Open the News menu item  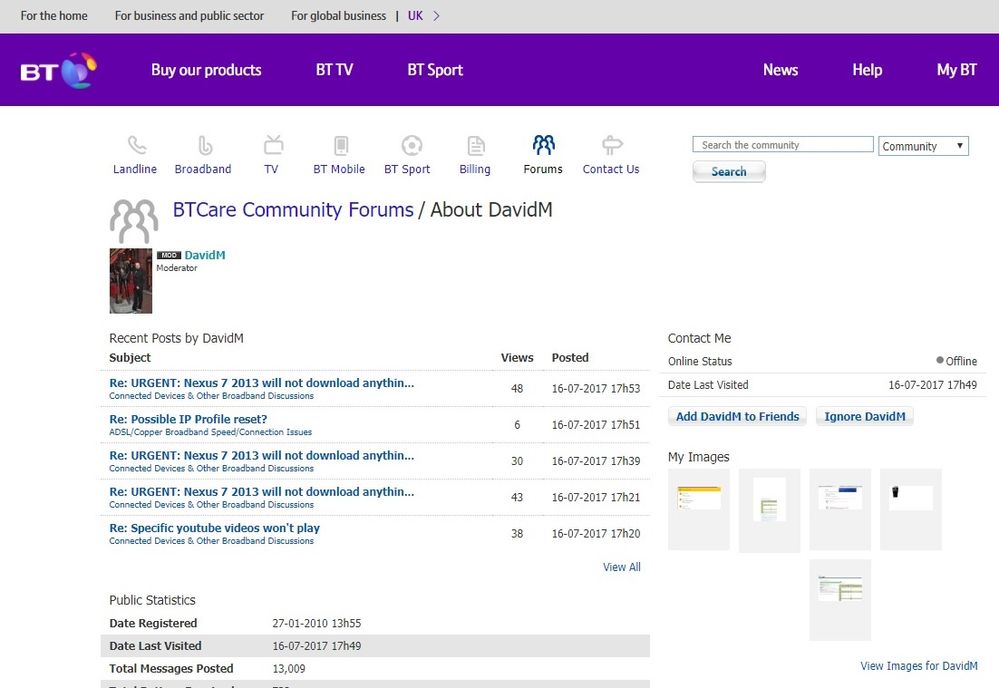tap(780, 70)
